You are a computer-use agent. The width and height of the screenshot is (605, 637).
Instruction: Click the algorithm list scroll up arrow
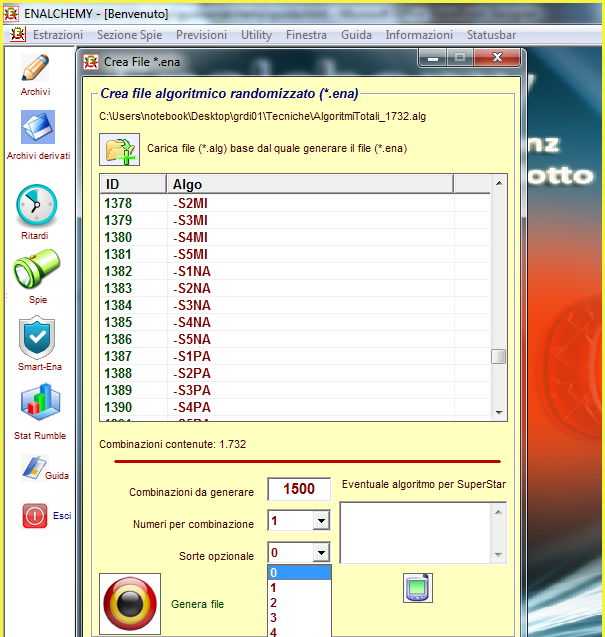499,183
